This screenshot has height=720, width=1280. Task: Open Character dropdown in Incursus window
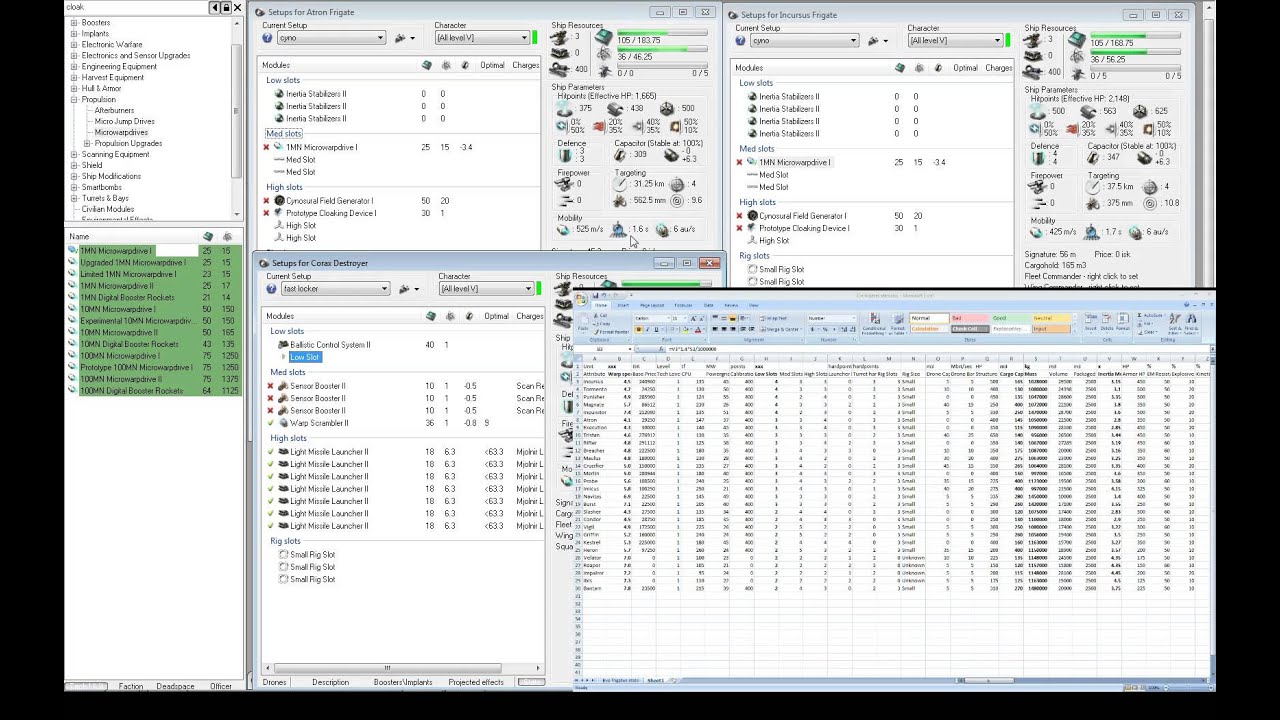[955, 41]
